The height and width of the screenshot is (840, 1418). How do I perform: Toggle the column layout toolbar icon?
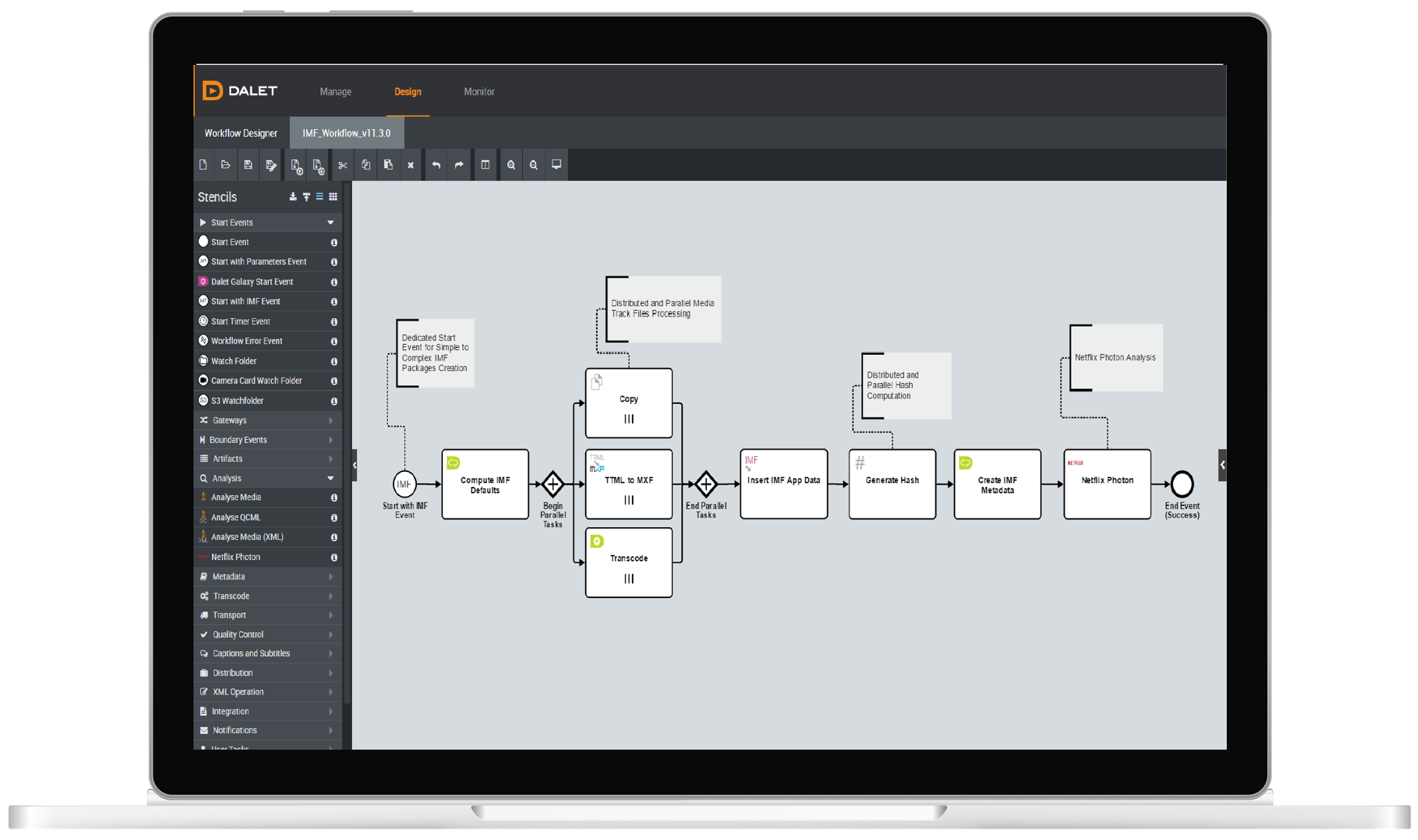click(x=486, y=165)
